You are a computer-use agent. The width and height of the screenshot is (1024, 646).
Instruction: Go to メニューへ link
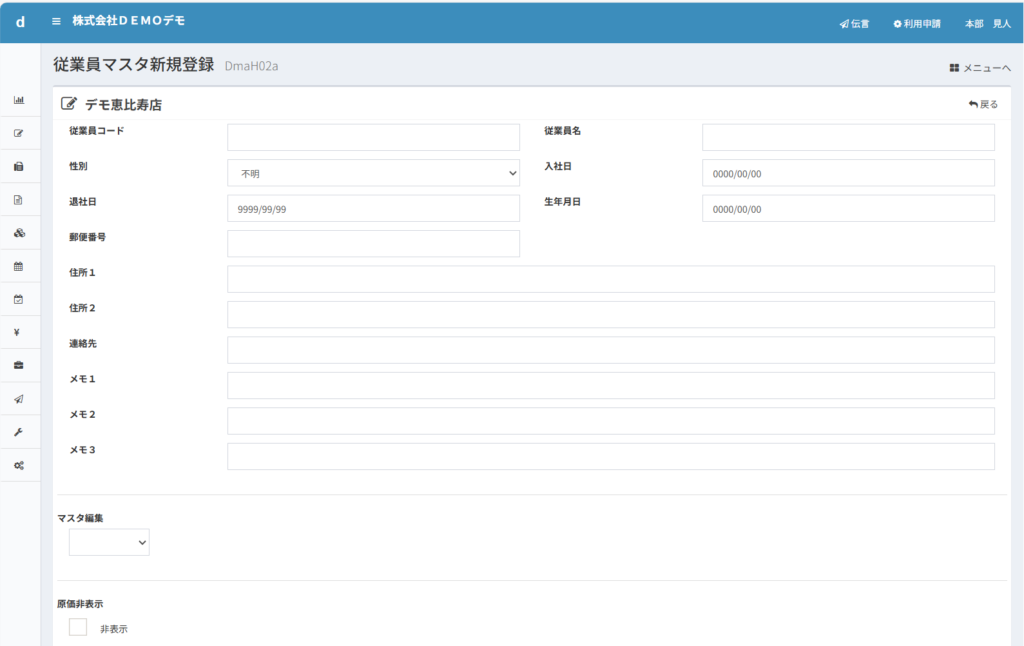click(x=980, y=68)
